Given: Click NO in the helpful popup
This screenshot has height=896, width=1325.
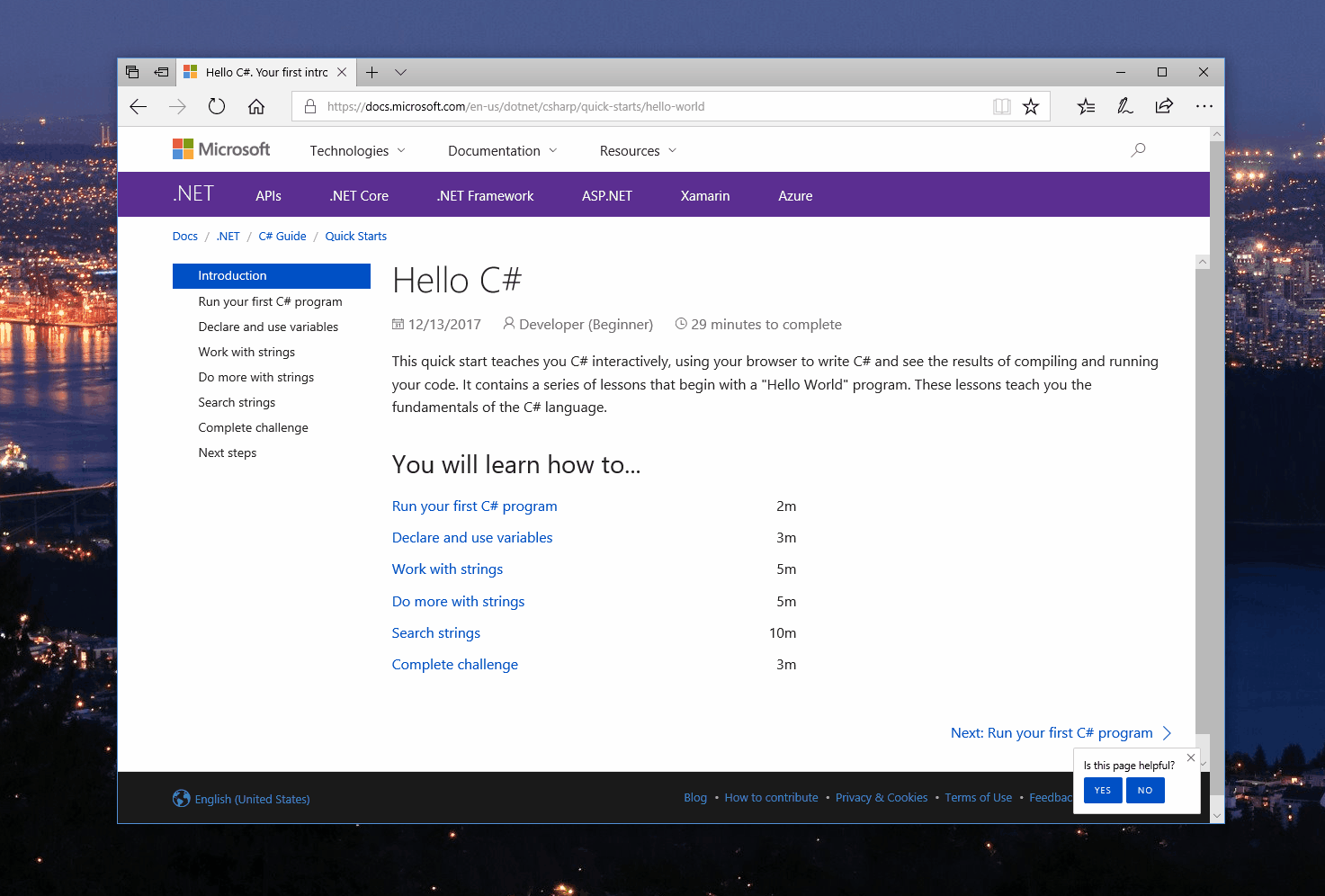Looking at the screenshot, I should point(1145,791).
